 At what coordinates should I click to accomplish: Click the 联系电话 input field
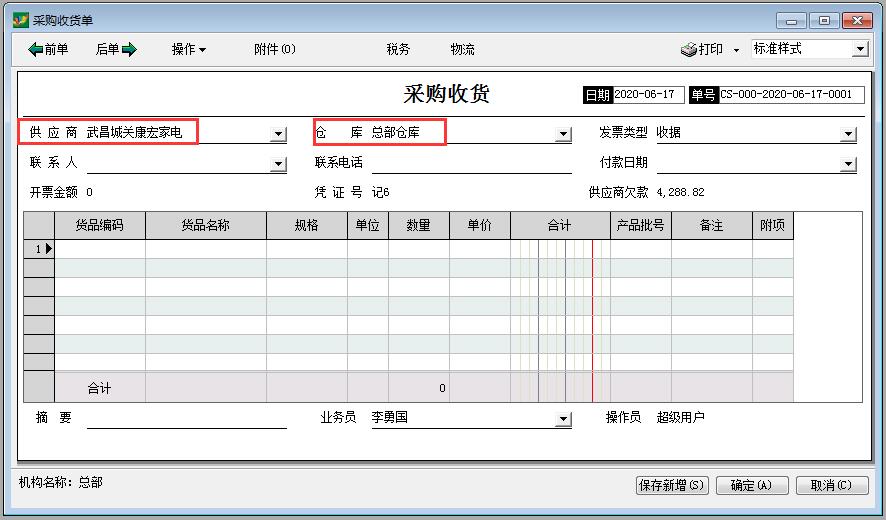[472, 163]
